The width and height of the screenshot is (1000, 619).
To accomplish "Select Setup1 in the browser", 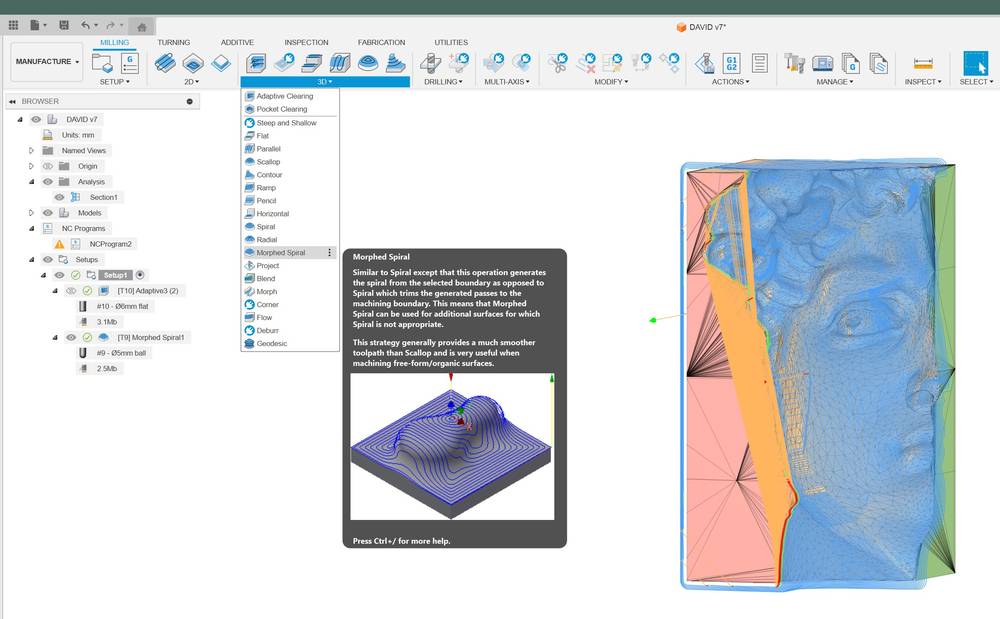I will click(x=115, y=275).
